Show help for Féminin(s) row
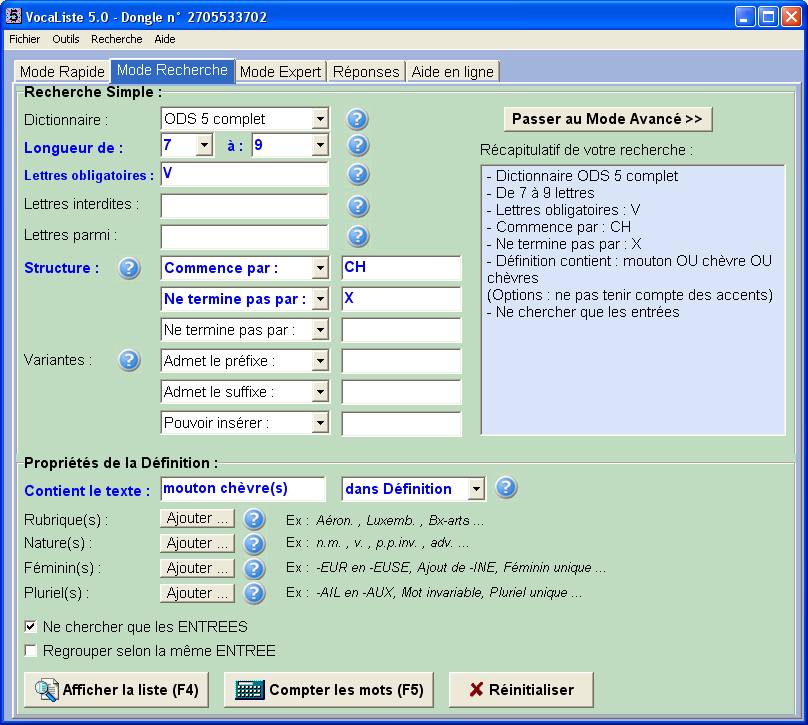 [x=254, y=568]
